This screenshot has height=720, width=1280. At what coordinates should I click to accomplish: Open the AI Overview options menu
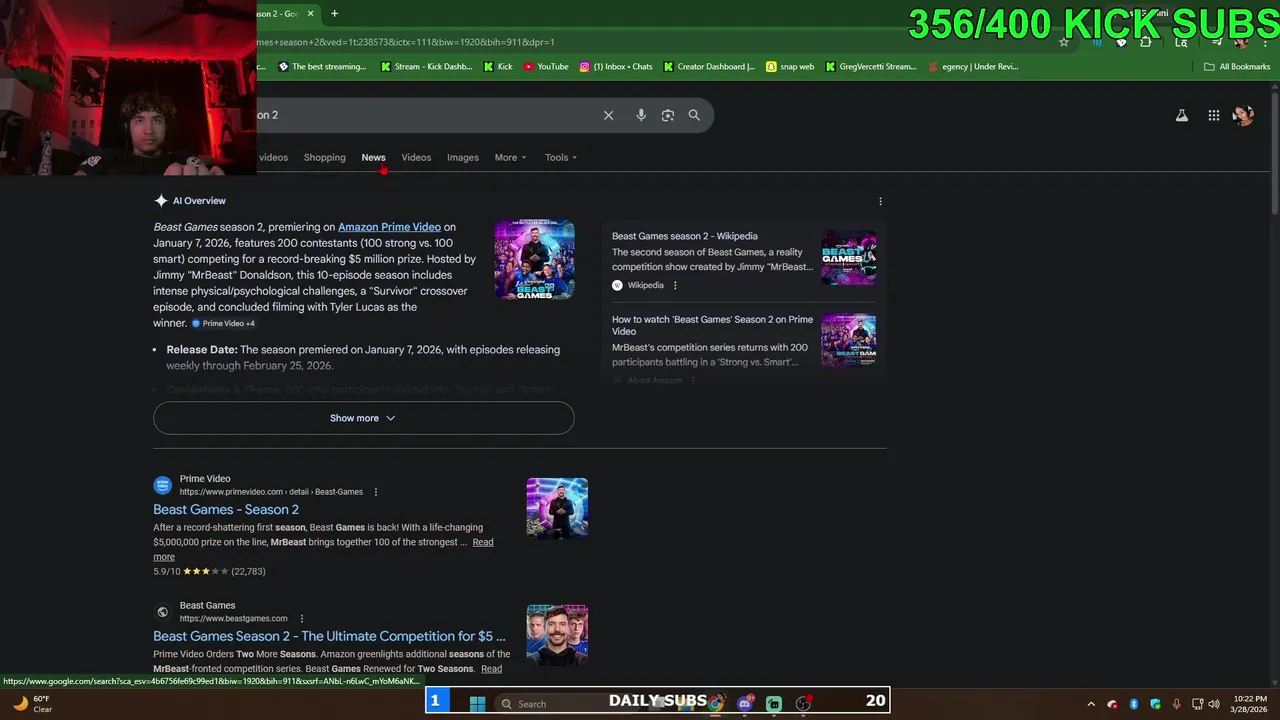(880, 201)
